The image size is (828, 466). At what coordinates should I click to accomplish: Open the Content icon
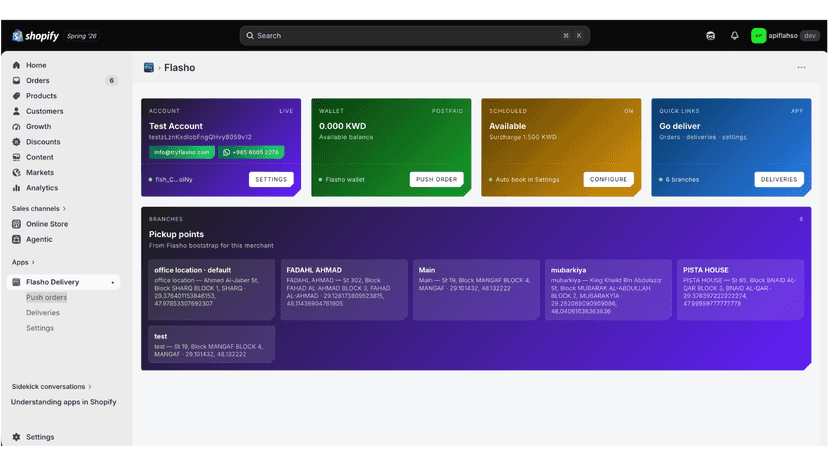tap(16, 157)
